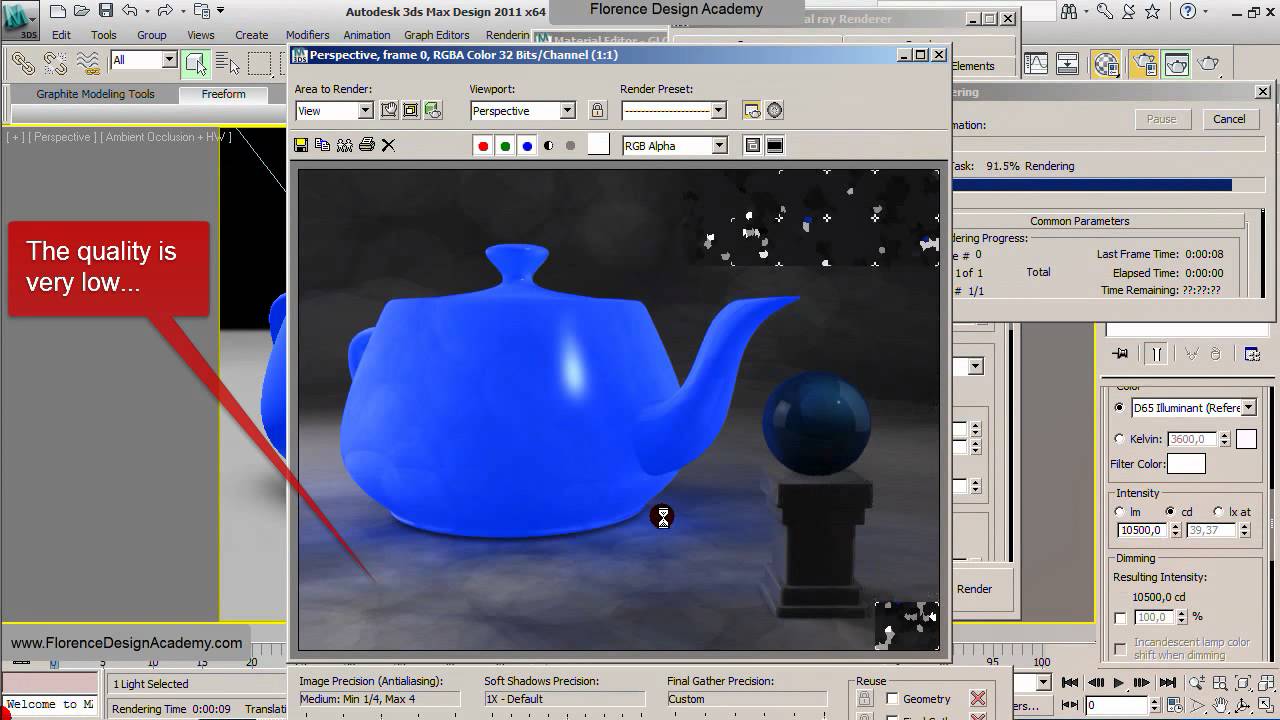Collapse the Common Parameters rollout
The image size is (1280, 720).
coord(1079,221)
